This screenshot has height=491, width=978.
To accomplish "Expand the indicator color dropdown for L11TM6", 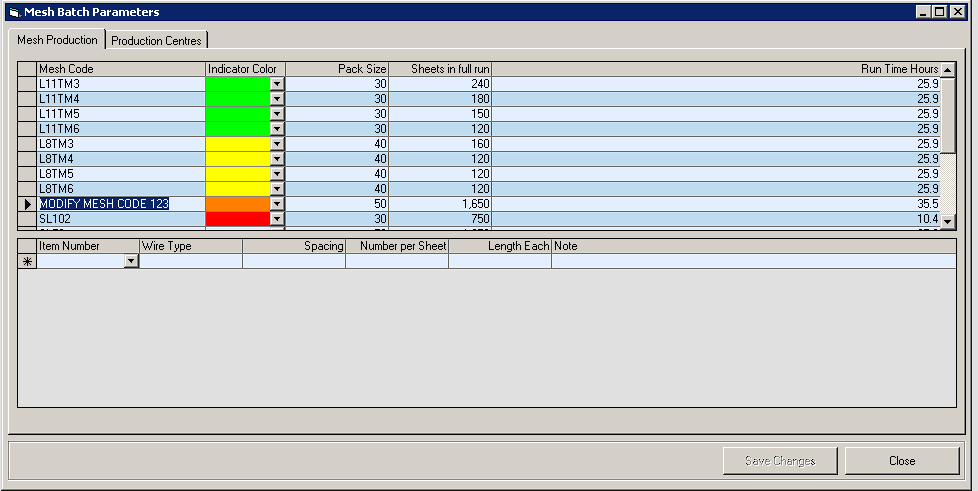I will [277, 129].
